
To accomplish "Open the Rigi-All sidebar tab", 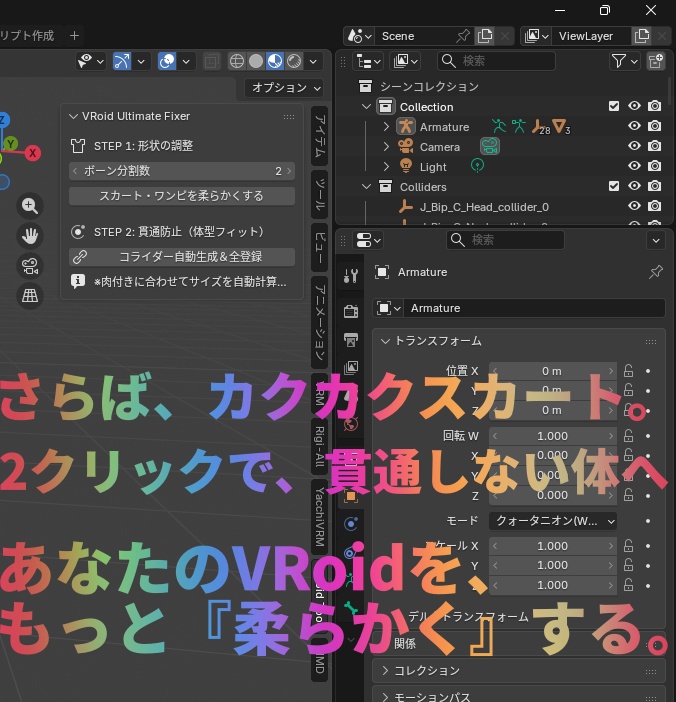I will click(319, 446).
